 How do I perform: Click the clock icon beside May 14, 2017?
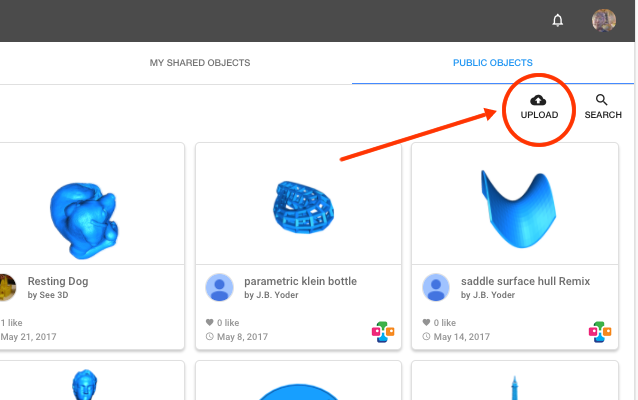pyautogui.click(x=426, y=337)
